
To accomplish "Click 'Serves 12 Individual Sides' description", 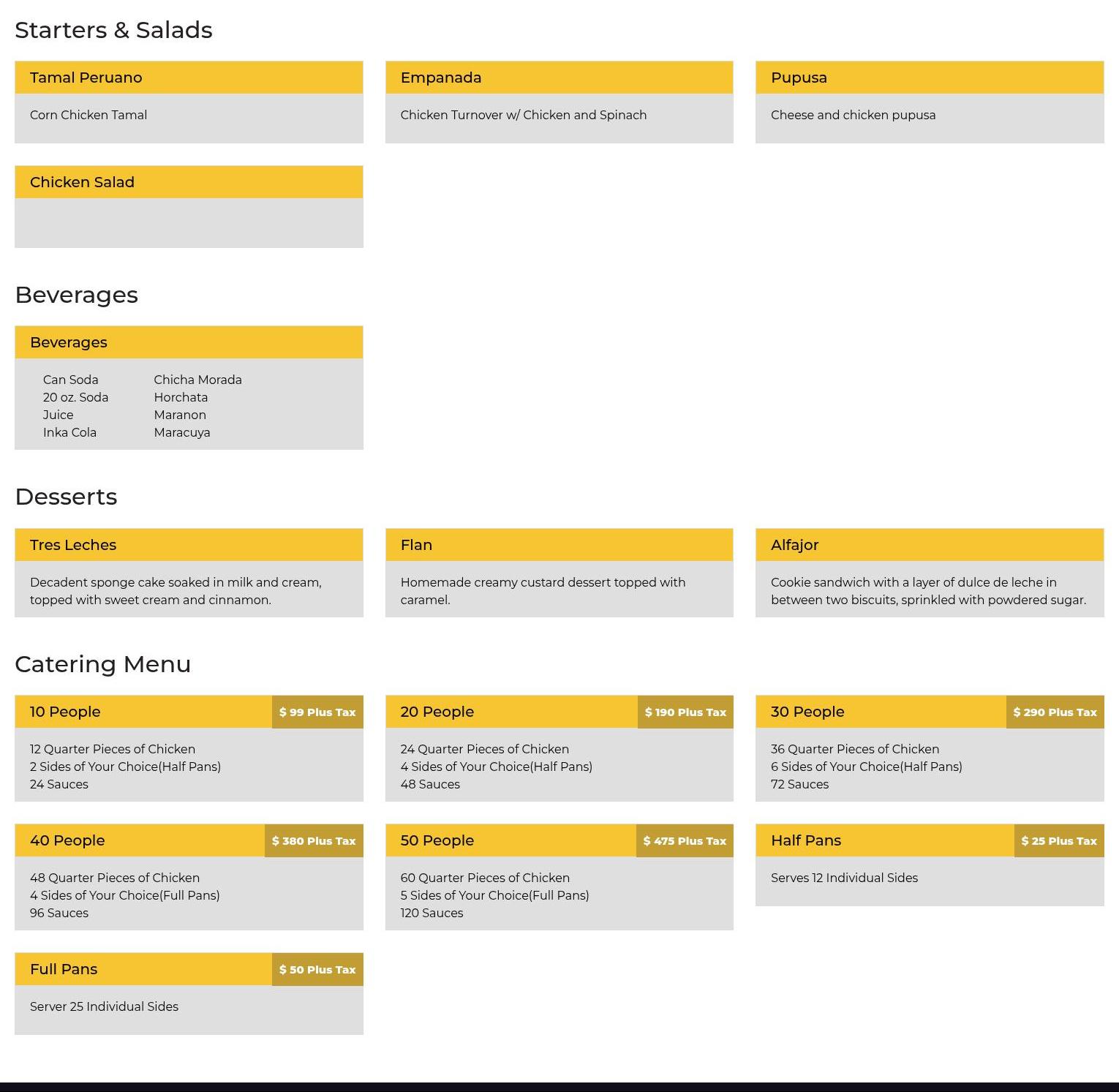I will [x=845, y=878].
